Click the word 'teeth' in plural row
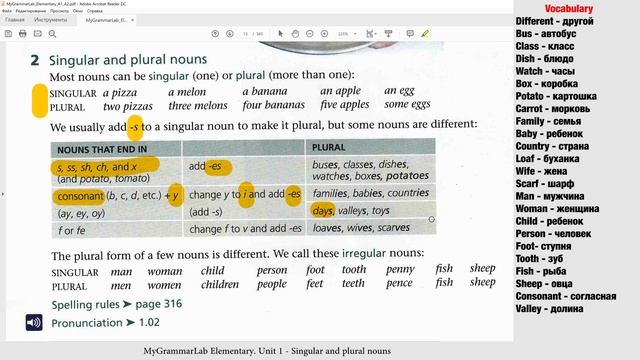The image size is (640, 360). click(x=353, y=283)
